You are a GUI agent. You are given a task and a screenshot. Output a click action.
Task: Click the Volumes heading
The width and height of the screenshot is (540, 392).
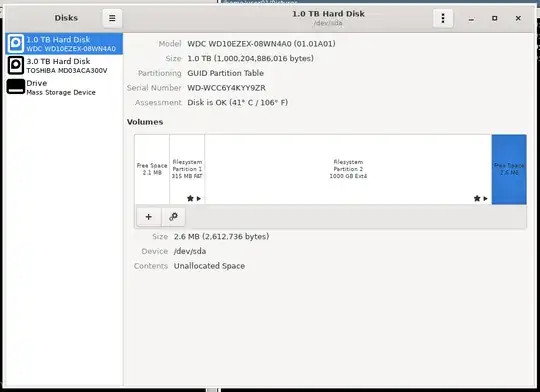[145, 122]
